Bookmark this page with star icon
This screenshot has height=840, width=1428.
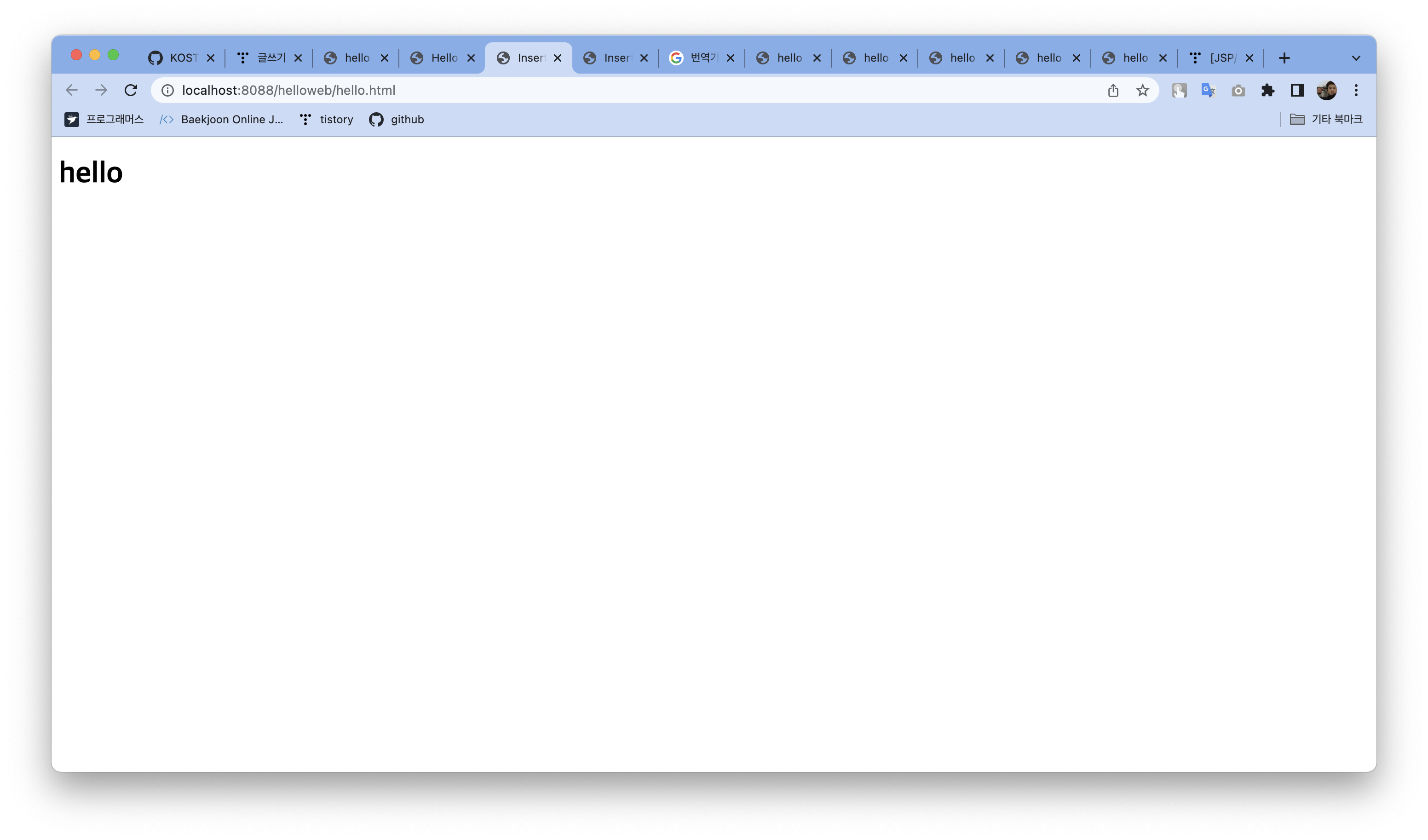coord(1142,90)
